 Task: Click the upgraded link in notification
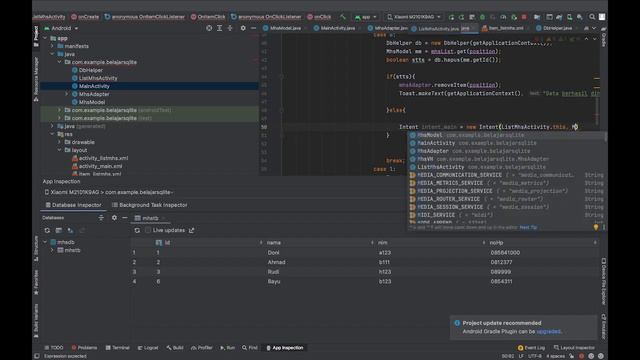point(549,331)
